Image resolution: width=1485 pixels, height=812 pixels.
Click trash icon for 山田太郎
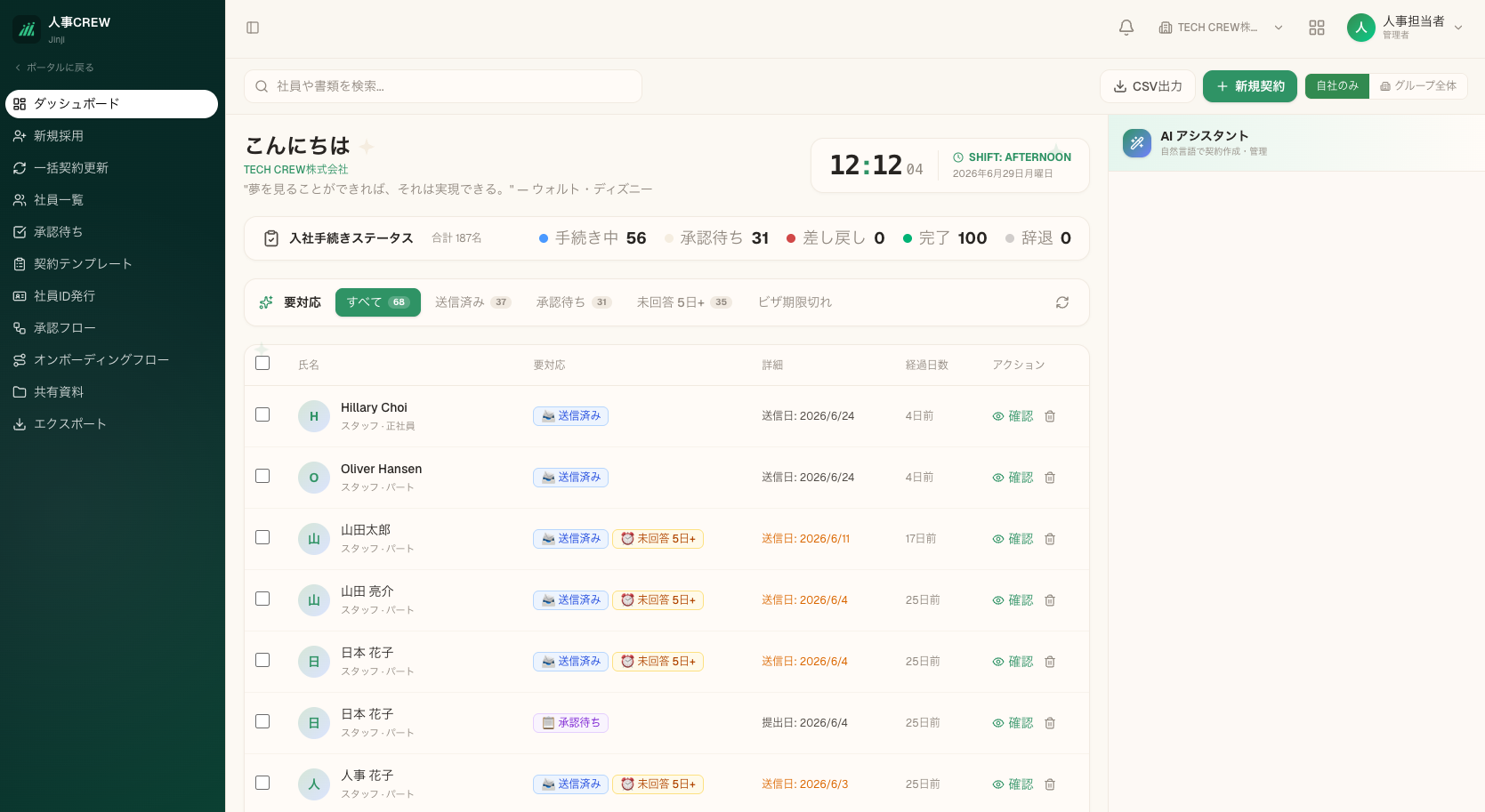[1050, 539]
